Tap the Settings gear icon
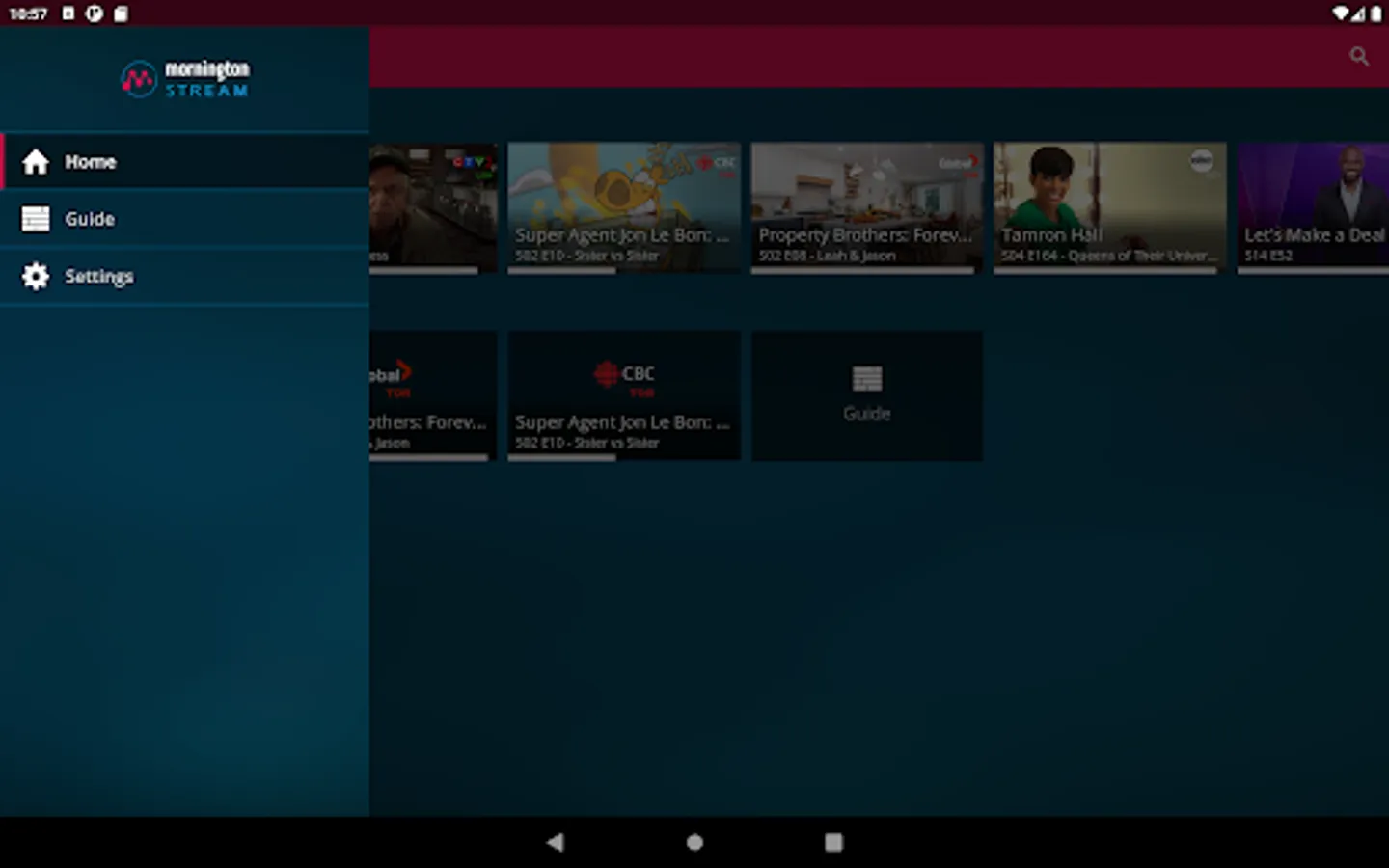Image resolution: width=1389 pixels, height=868 pixels. (36, 276)
